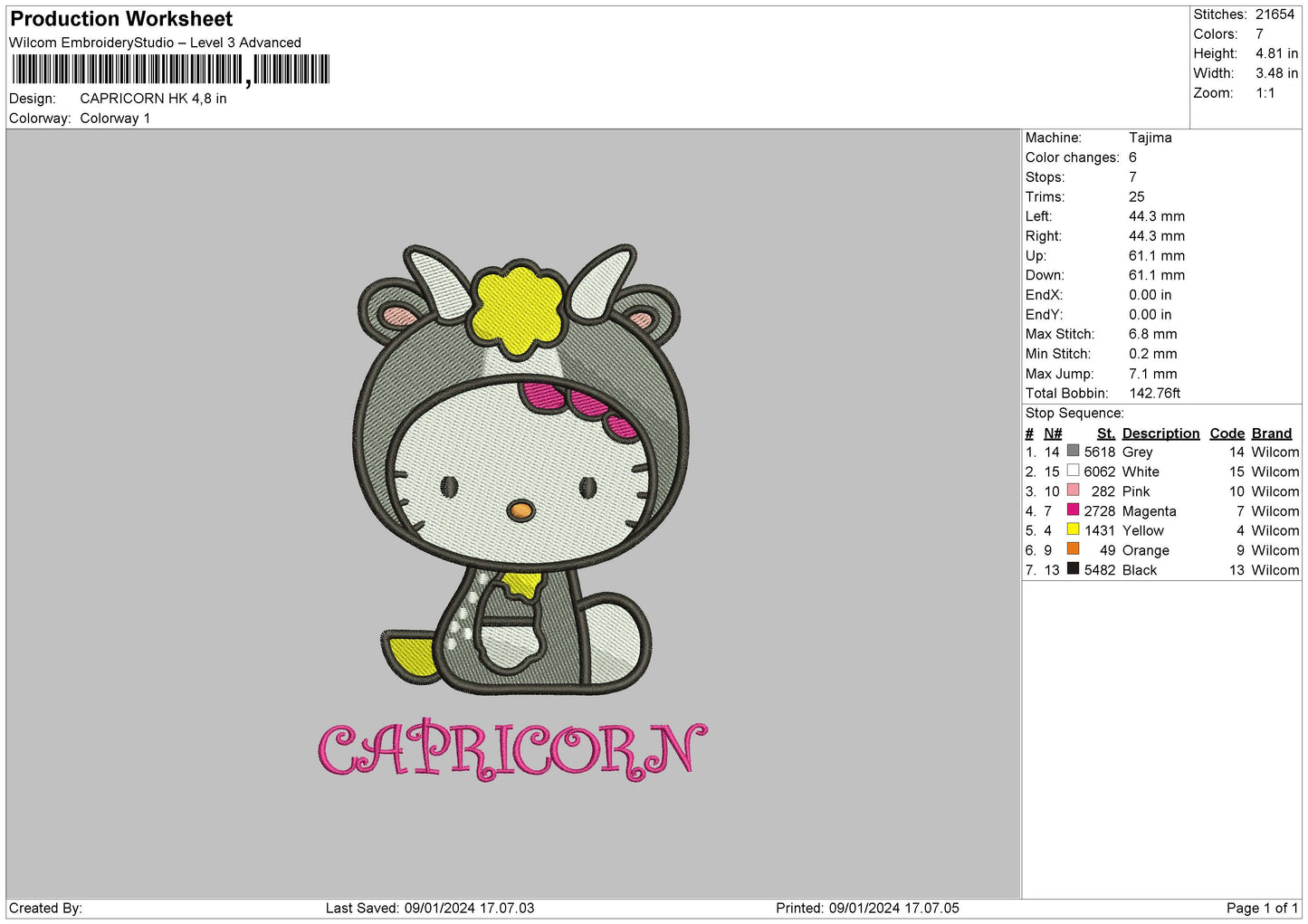Click the 'N#' column header
The height and width of the screenshot is (924, 1308).
click(x=1053, y=433)
